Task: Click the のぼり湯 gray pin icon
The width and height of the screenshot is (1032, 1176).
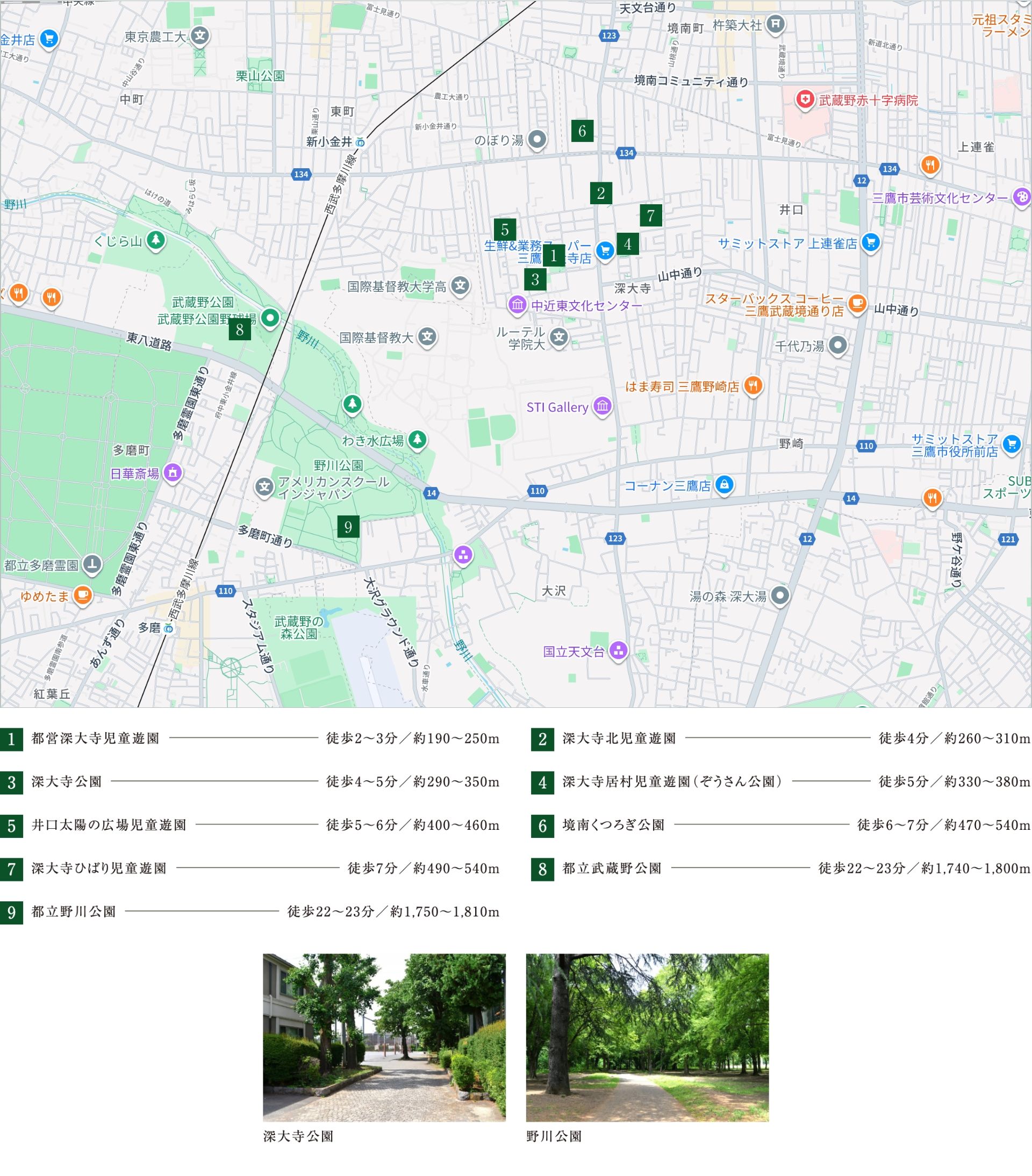Action: (x=537, y=139)
